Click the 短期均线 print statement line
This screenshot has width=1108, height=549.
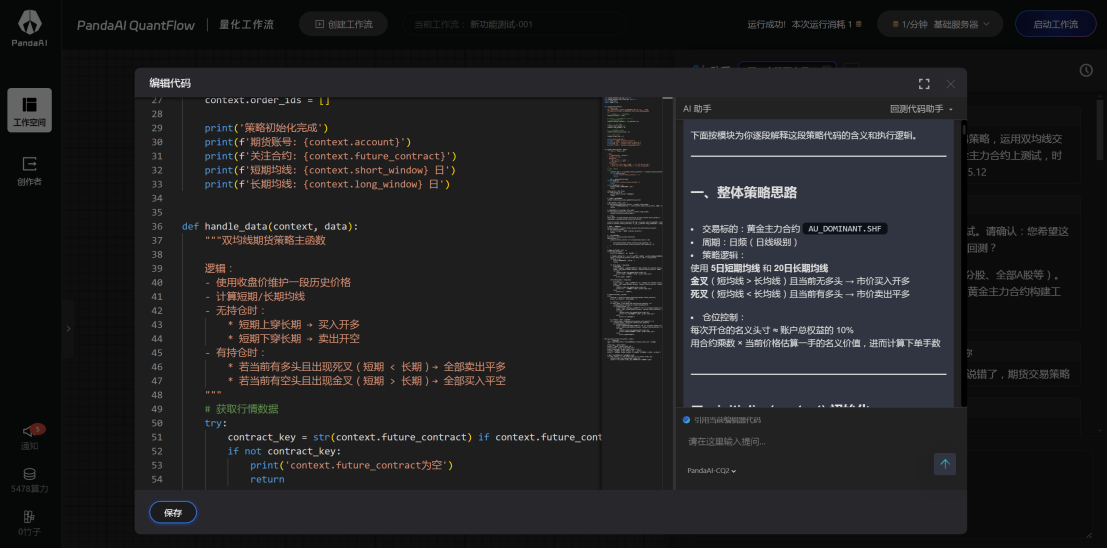pyautogui.click(x=330, y=170)
